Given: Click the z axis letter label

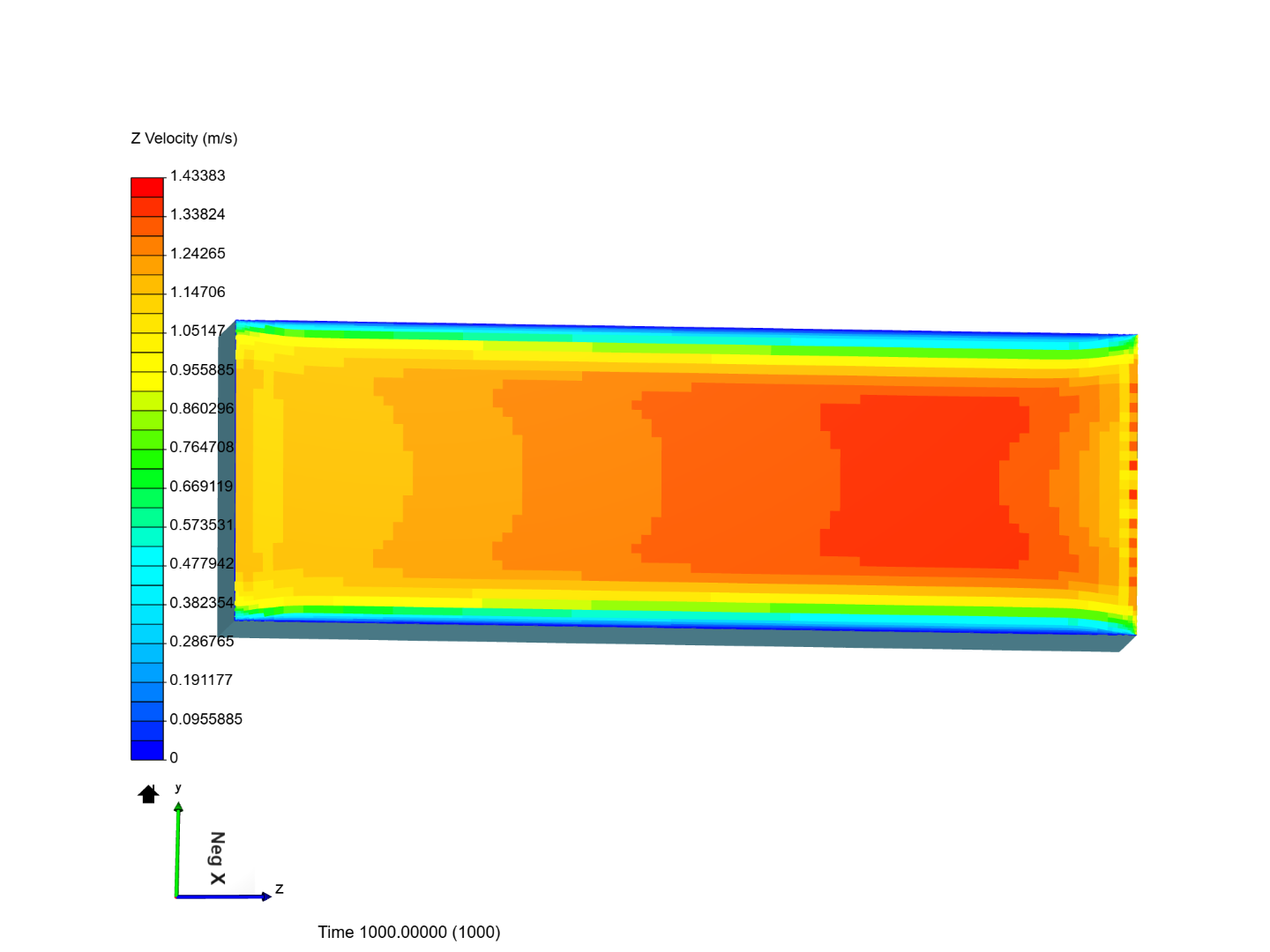Looking at the screenshot, I should click(279, 889).
